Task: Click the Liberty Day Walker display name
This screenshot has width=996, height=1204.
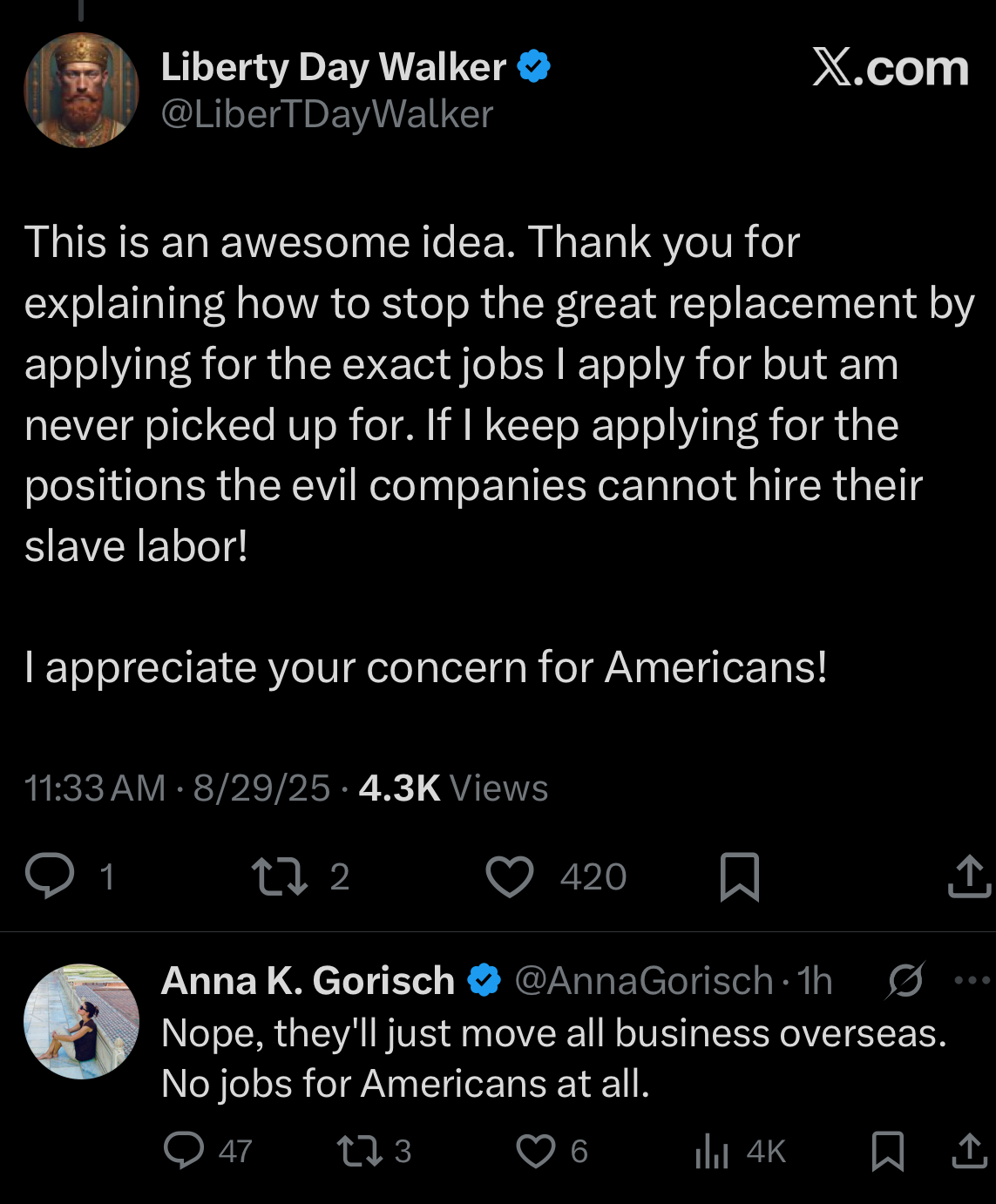Action: (x=334, y=67)
